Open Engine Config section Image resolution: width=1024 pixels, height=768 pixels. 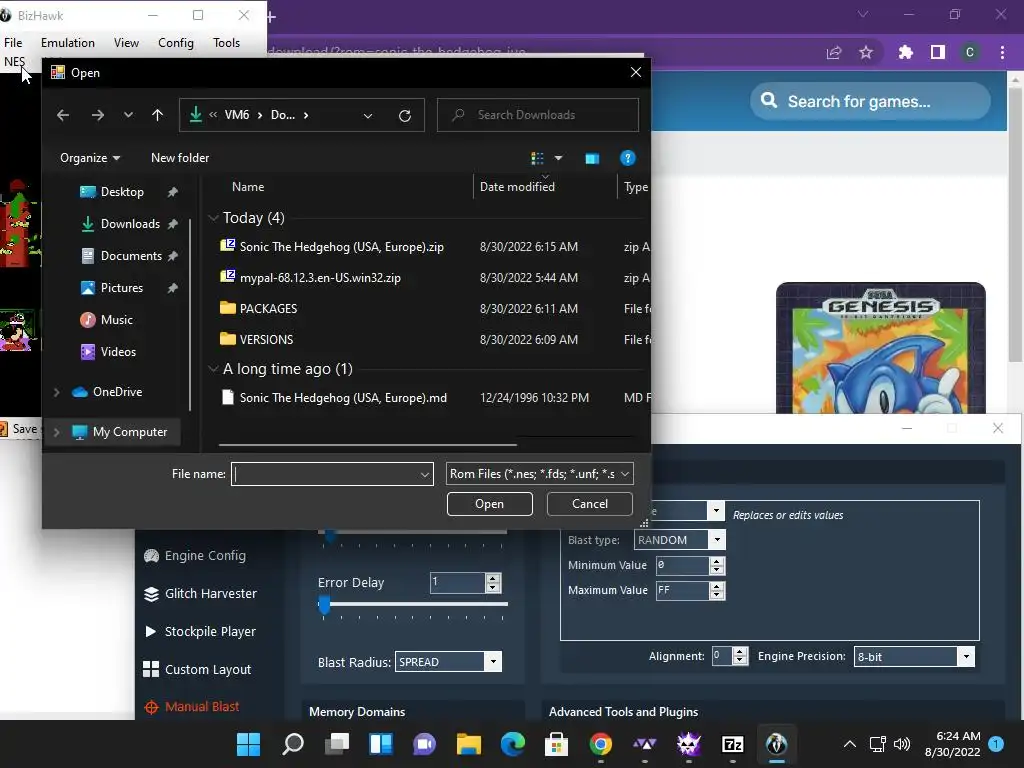[x=195, y=556]
